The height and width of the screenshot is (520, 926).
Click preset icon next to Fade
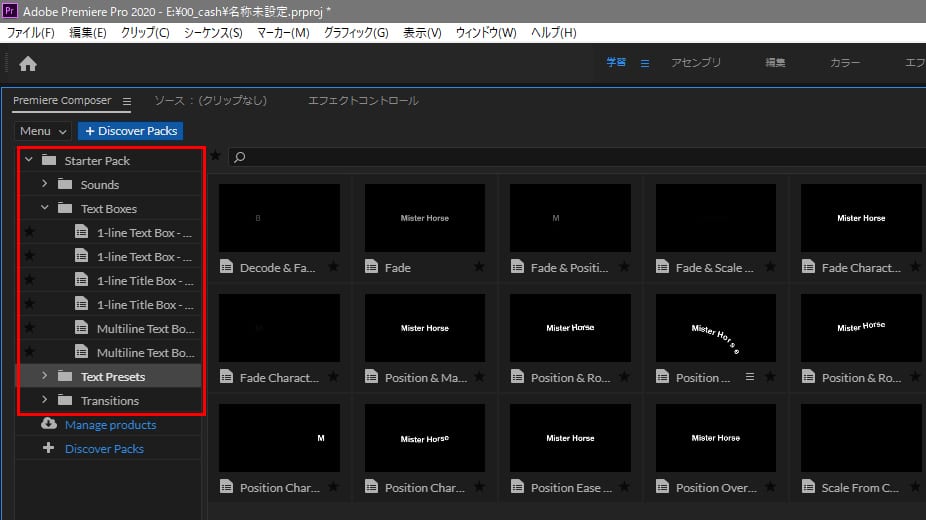click(371, 267)
